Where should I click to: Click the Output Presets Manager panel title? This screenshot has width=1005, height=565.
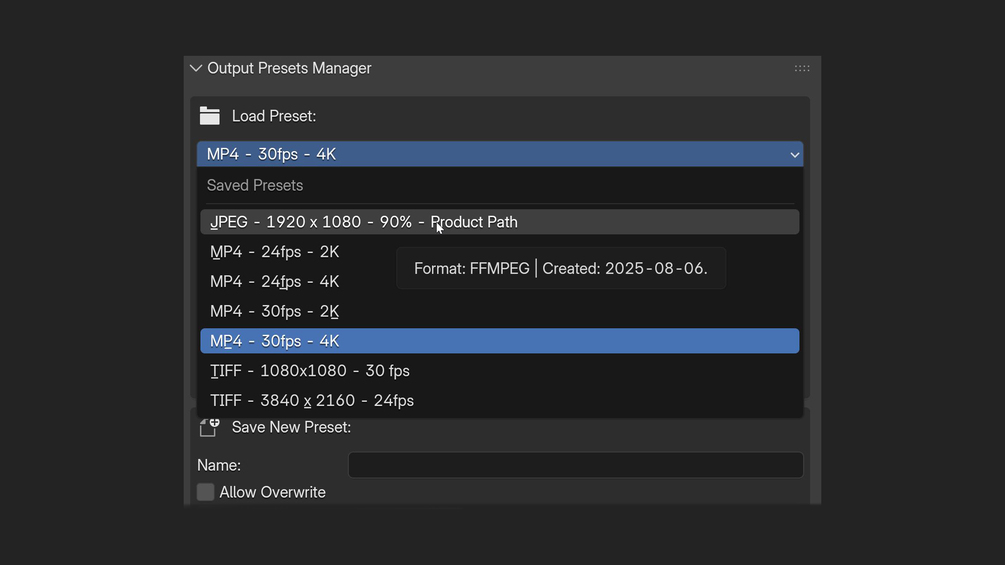[x=289, y=69]
